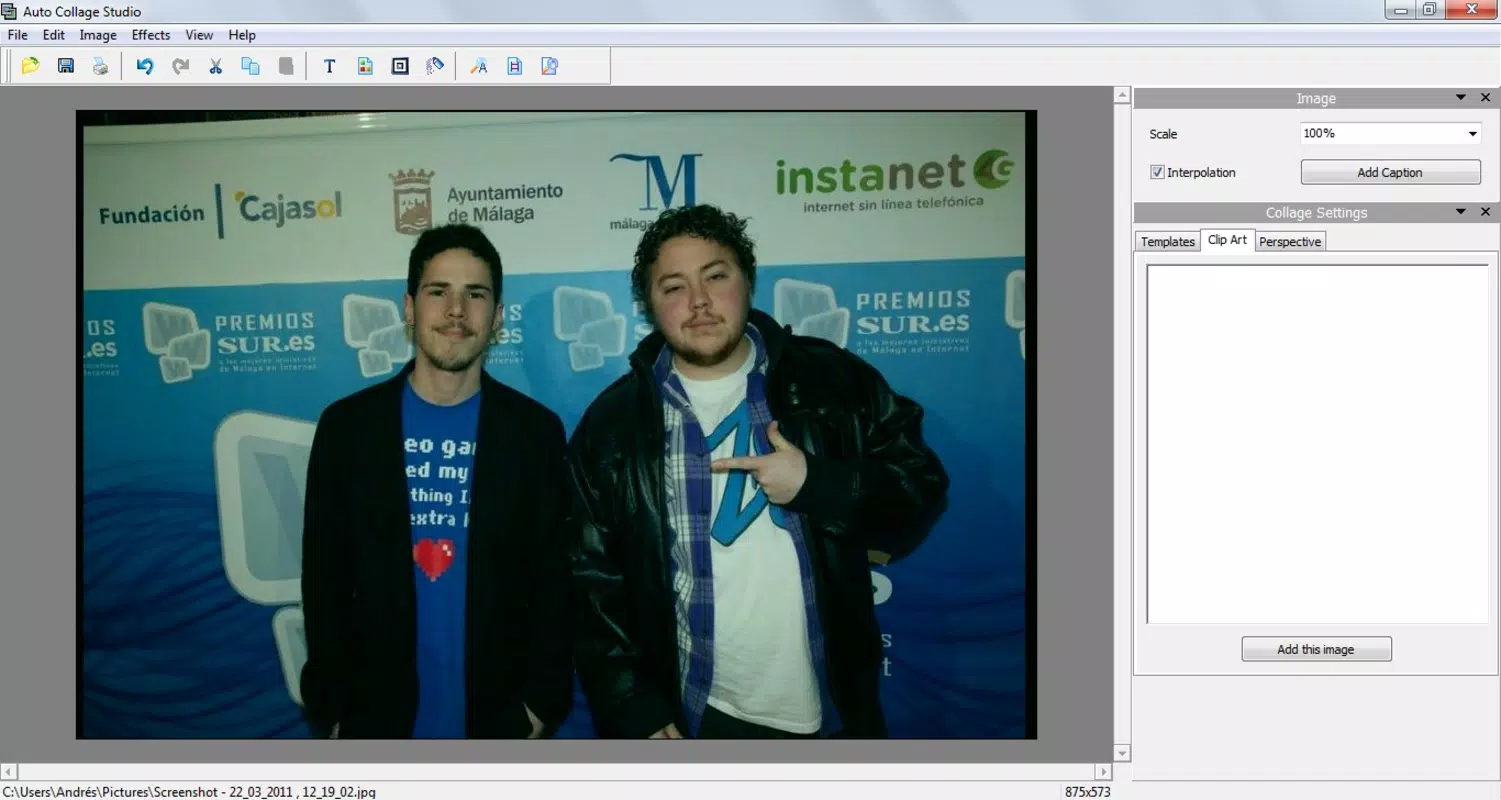Cut selection with the scissors icon
Image resolution: width=1501 pixels, height=800 pixels.
(215, 66)
